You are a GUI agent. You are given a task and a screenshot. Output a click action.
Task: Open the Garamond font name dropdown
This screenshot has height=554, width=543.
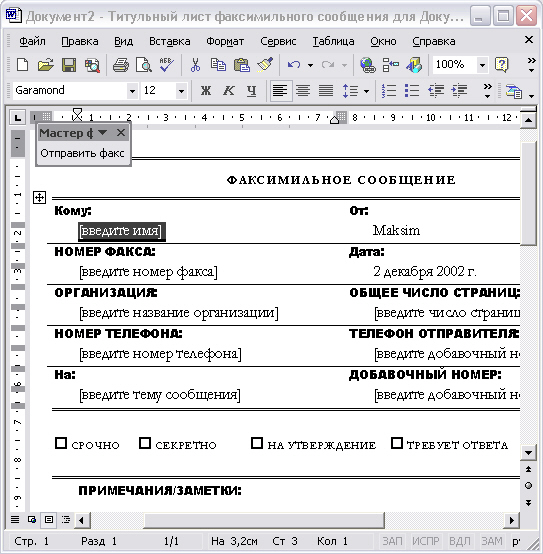pos(132,91)
